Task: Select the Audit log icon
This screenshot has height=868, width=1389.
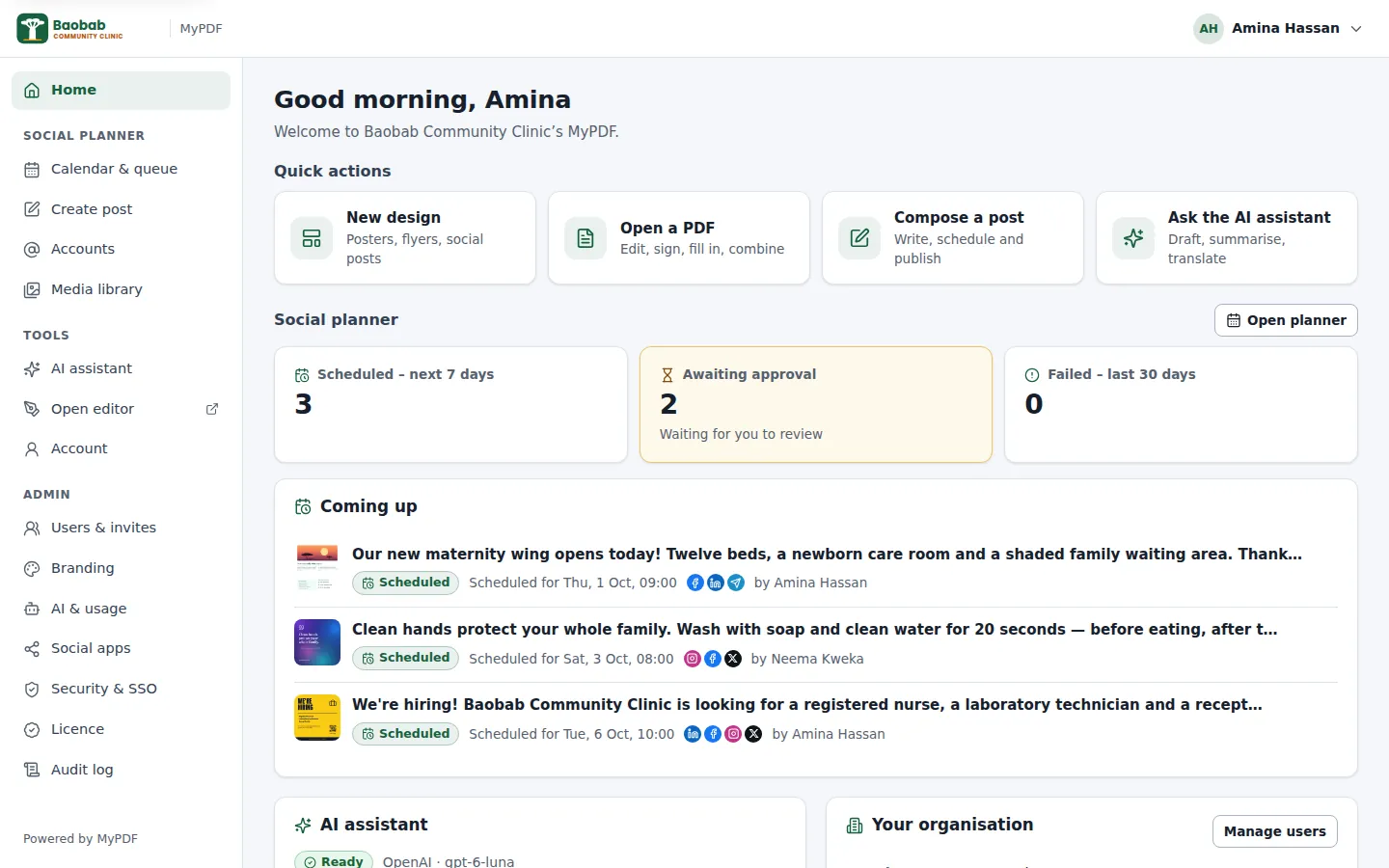Action: click(32, 770)
